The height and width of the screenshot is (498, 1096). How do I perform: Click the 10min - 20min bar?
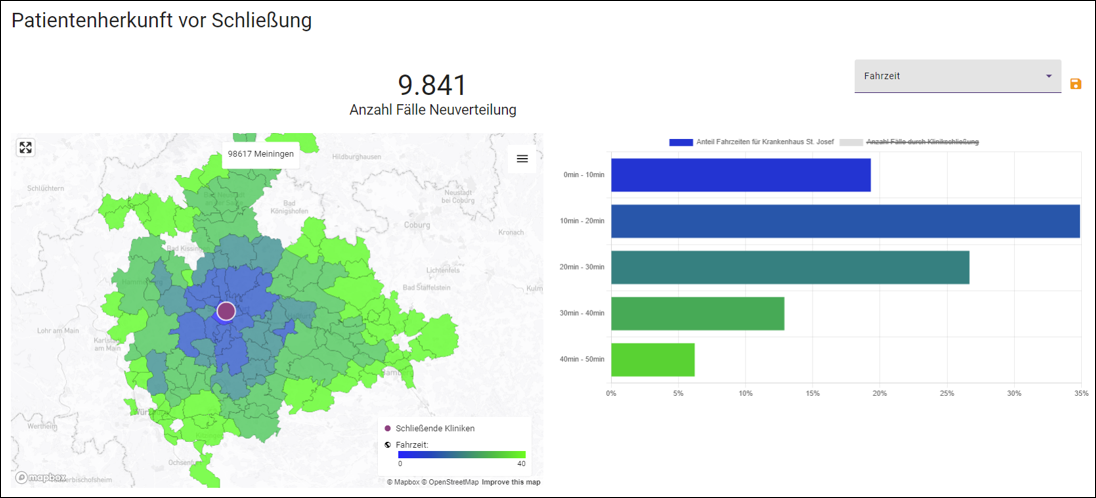click(845, 221)
